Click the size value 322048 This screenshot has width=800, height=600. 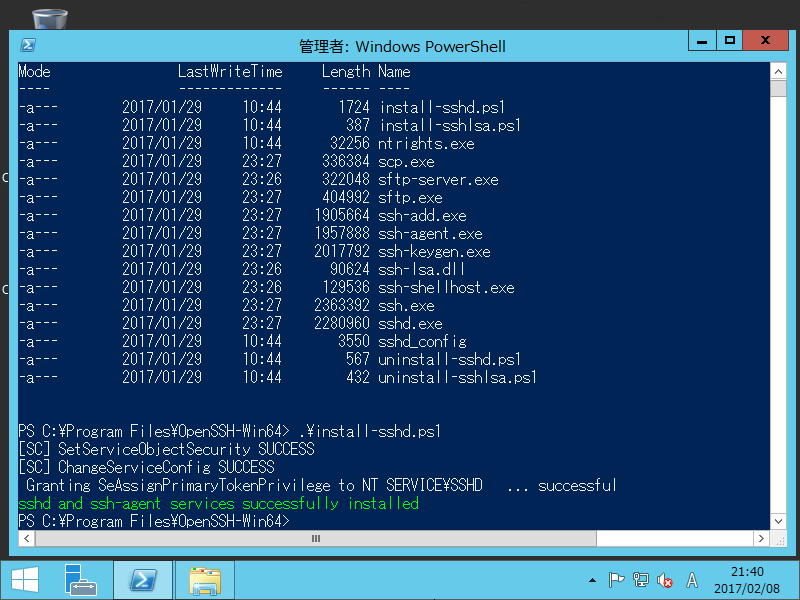coord(346,179)
